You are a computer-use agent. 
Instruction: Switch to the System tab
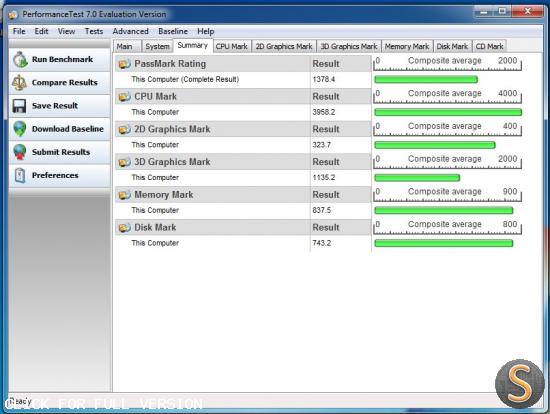pos(157,46)
